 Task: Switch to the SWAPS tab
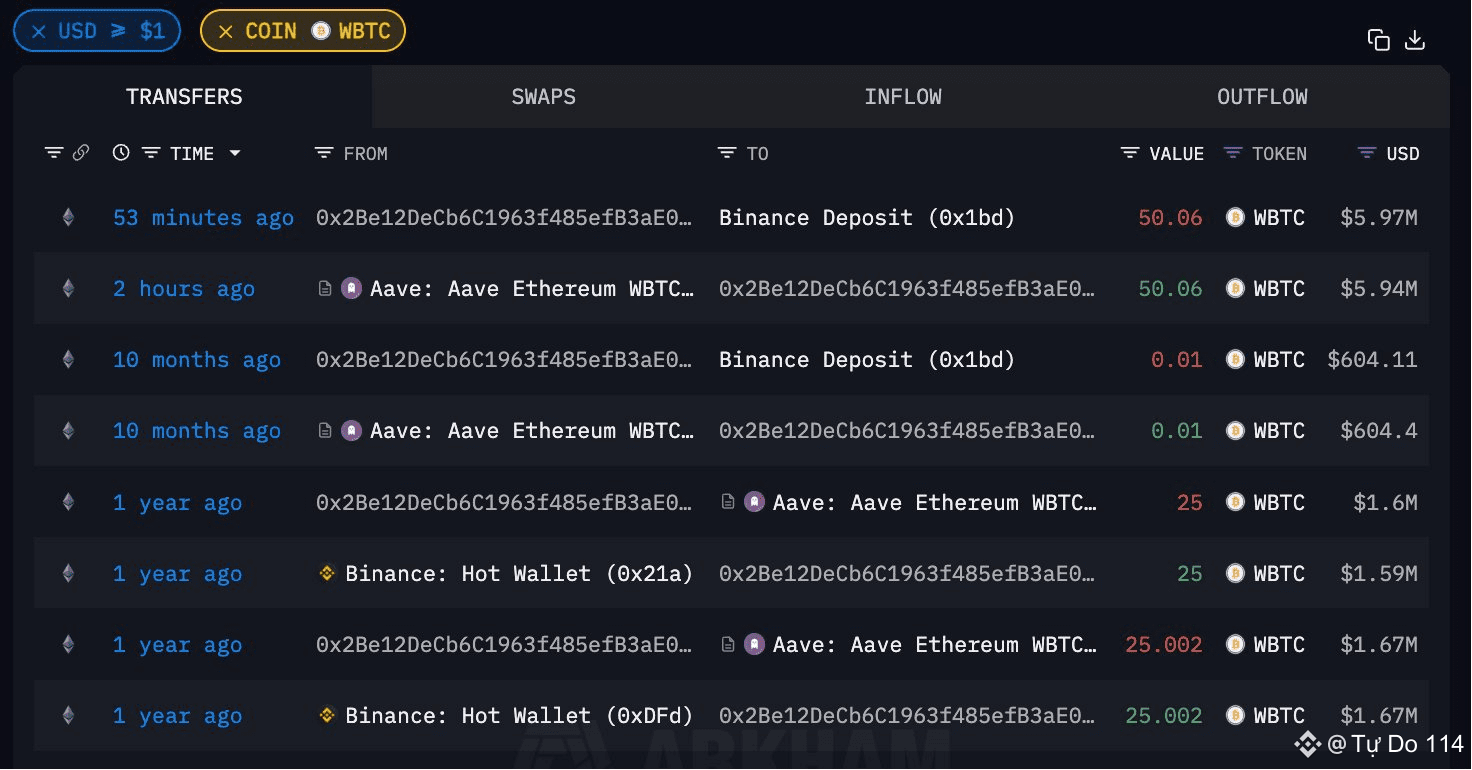543,97
